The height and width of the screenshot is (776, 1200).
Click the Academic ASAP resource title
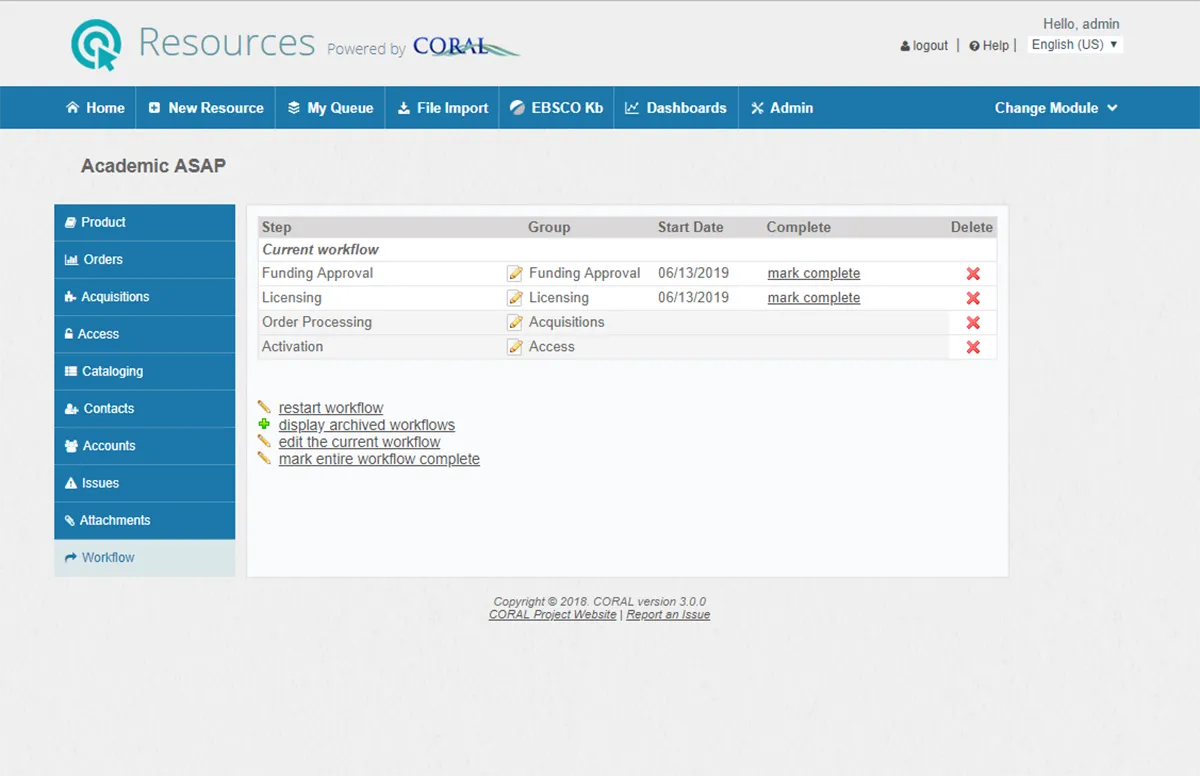coord(153,166)
